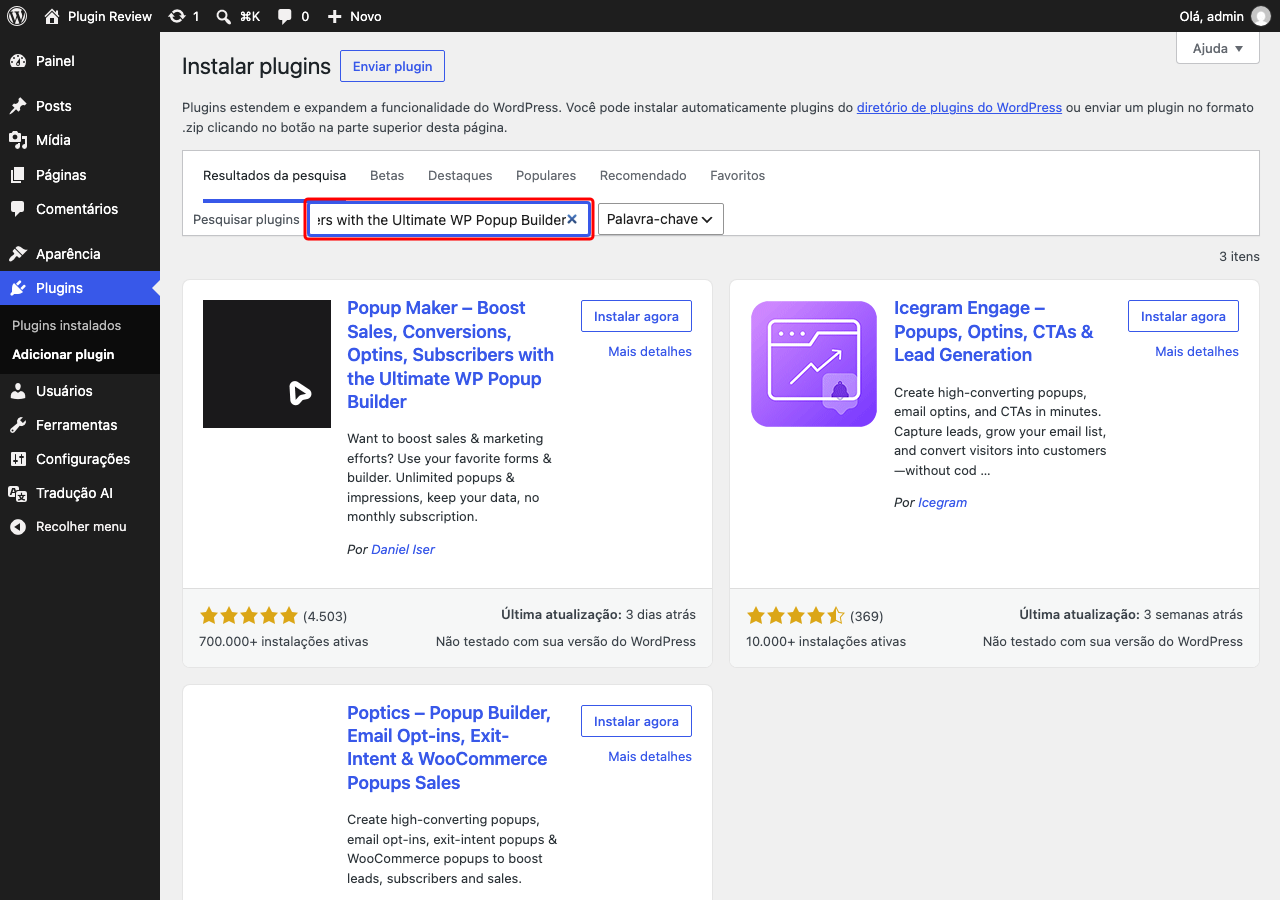
Task: Click the Posts pin icon
Action: (x=18, y=106)
